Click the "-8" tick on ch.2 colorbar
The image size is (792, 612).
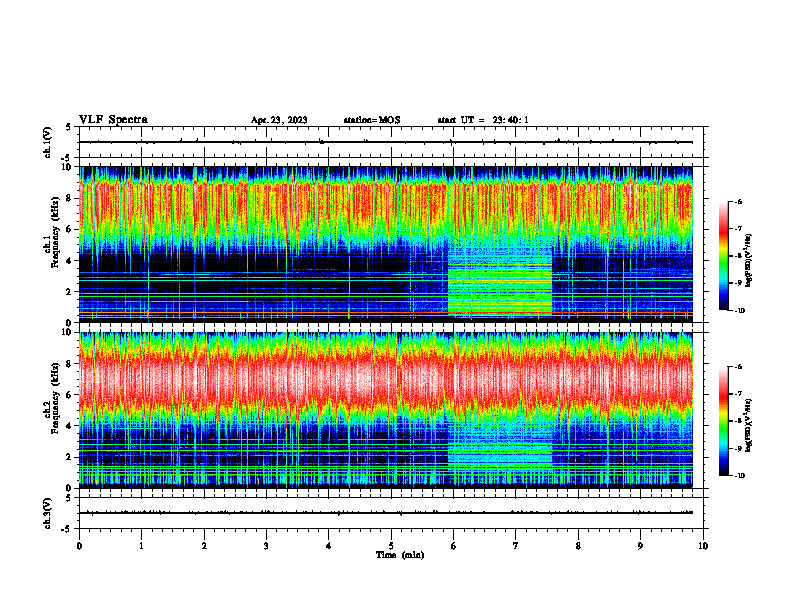point(738,421)
